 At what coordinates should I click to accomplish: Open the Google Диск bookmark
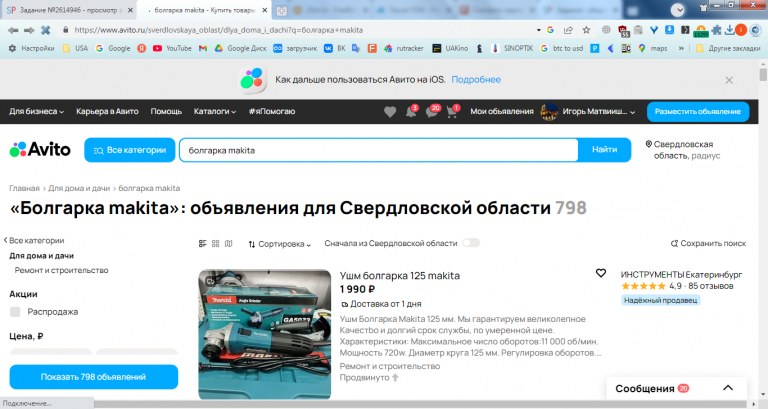coord(240,48)
